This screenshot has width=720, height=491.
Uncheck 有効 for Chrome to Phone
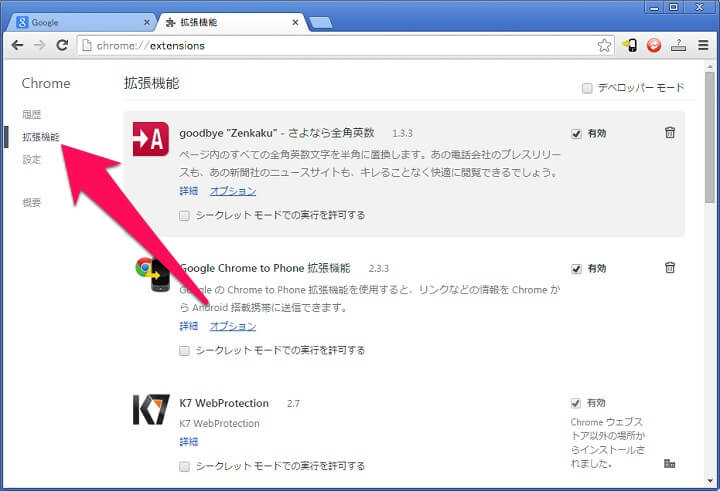click(576, 269)
